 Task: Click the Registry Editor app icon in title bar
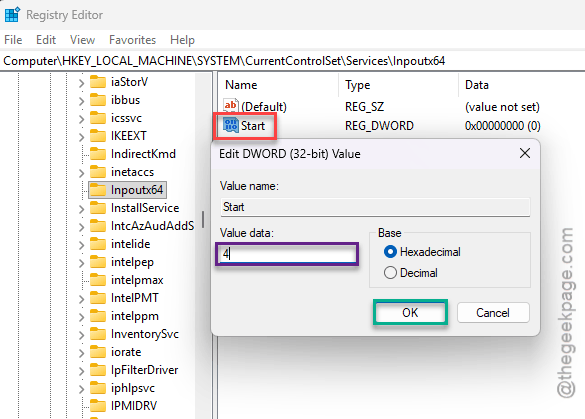(x=12, y=15)
